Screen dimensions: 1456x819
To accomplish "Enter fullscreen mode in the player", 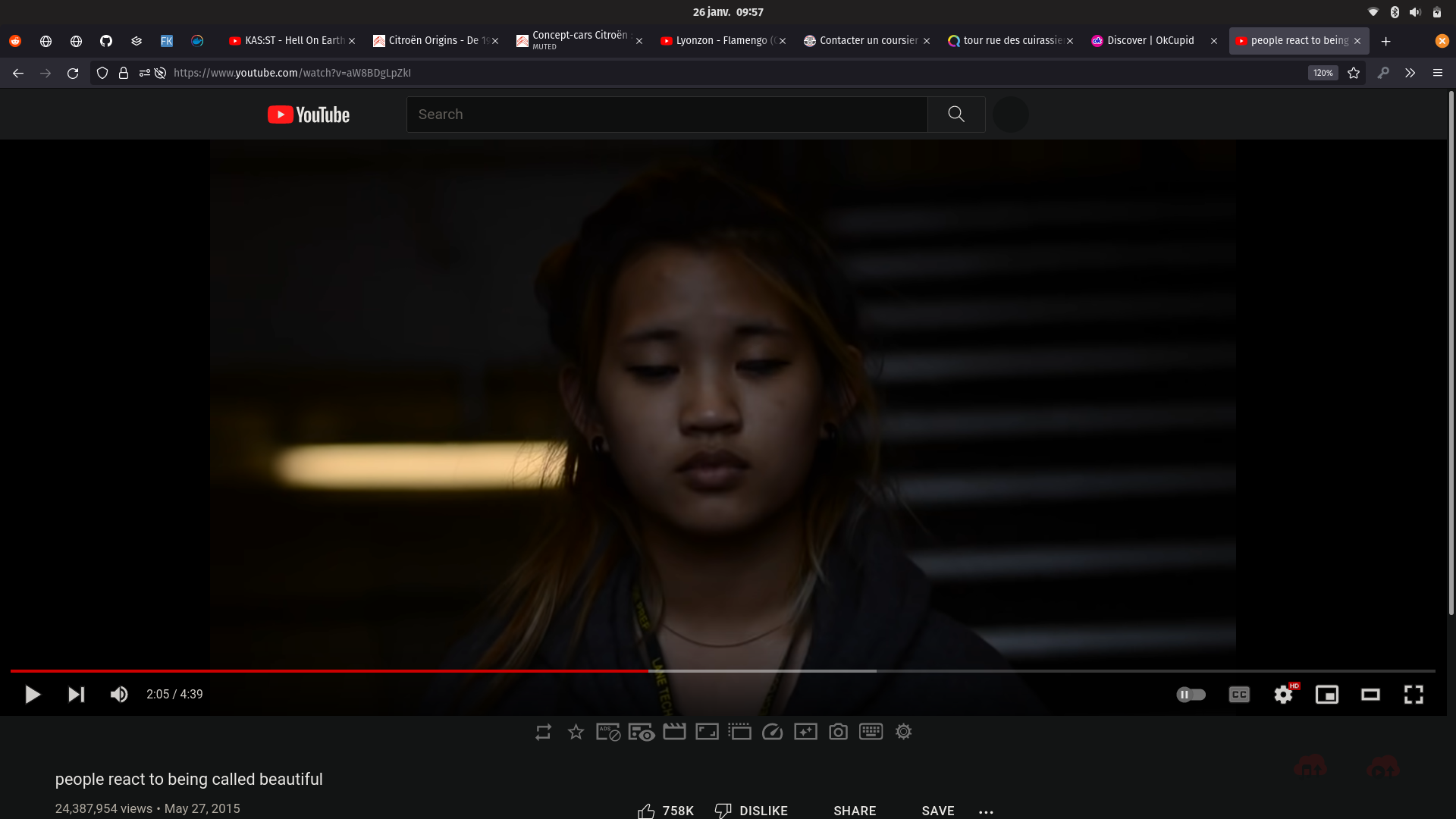I will click(x=1414, y=695).
